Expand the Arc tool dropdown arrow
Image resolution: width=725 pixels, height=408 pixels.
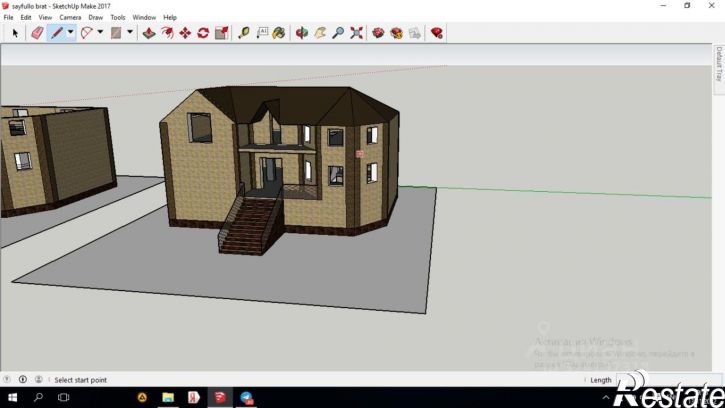100,33
